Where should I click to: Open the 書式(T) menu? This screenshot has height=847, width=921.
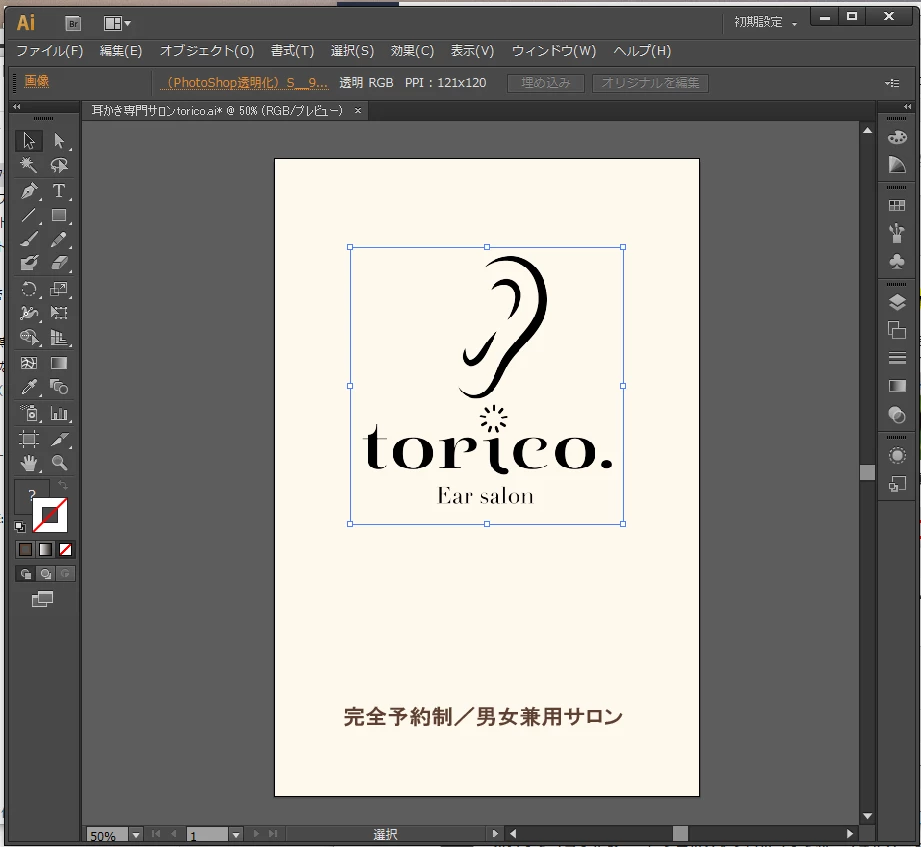coord(293,51)
